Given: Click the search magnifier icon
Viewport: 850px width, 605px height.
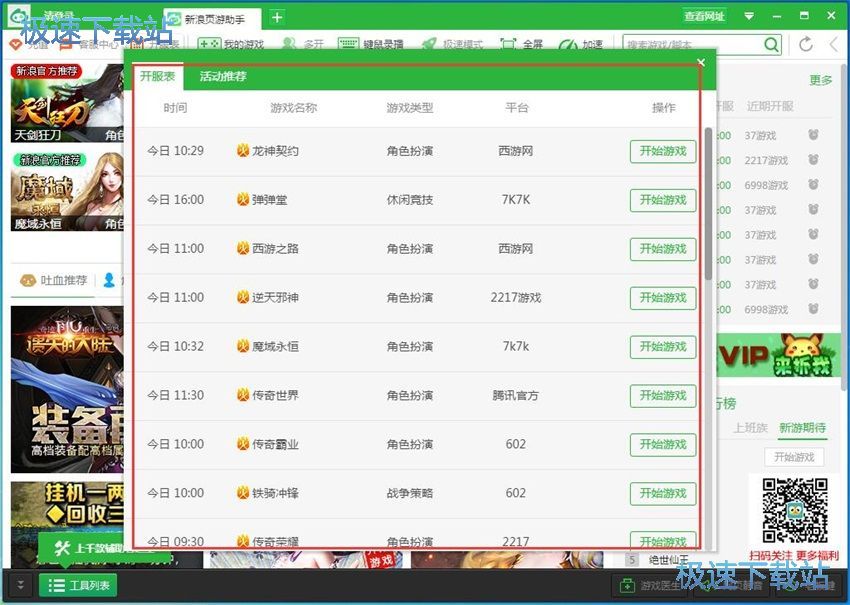Looking at the screenshot, I should coord(771,44).
